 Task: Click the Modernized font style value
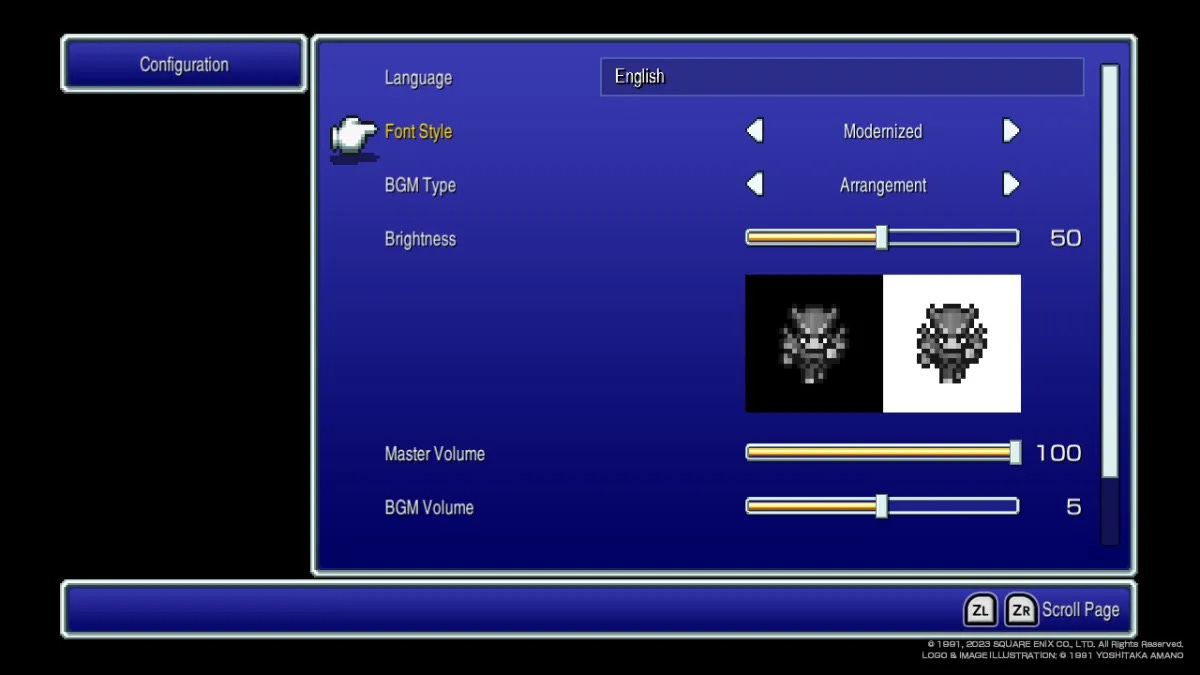pos(883,131)
